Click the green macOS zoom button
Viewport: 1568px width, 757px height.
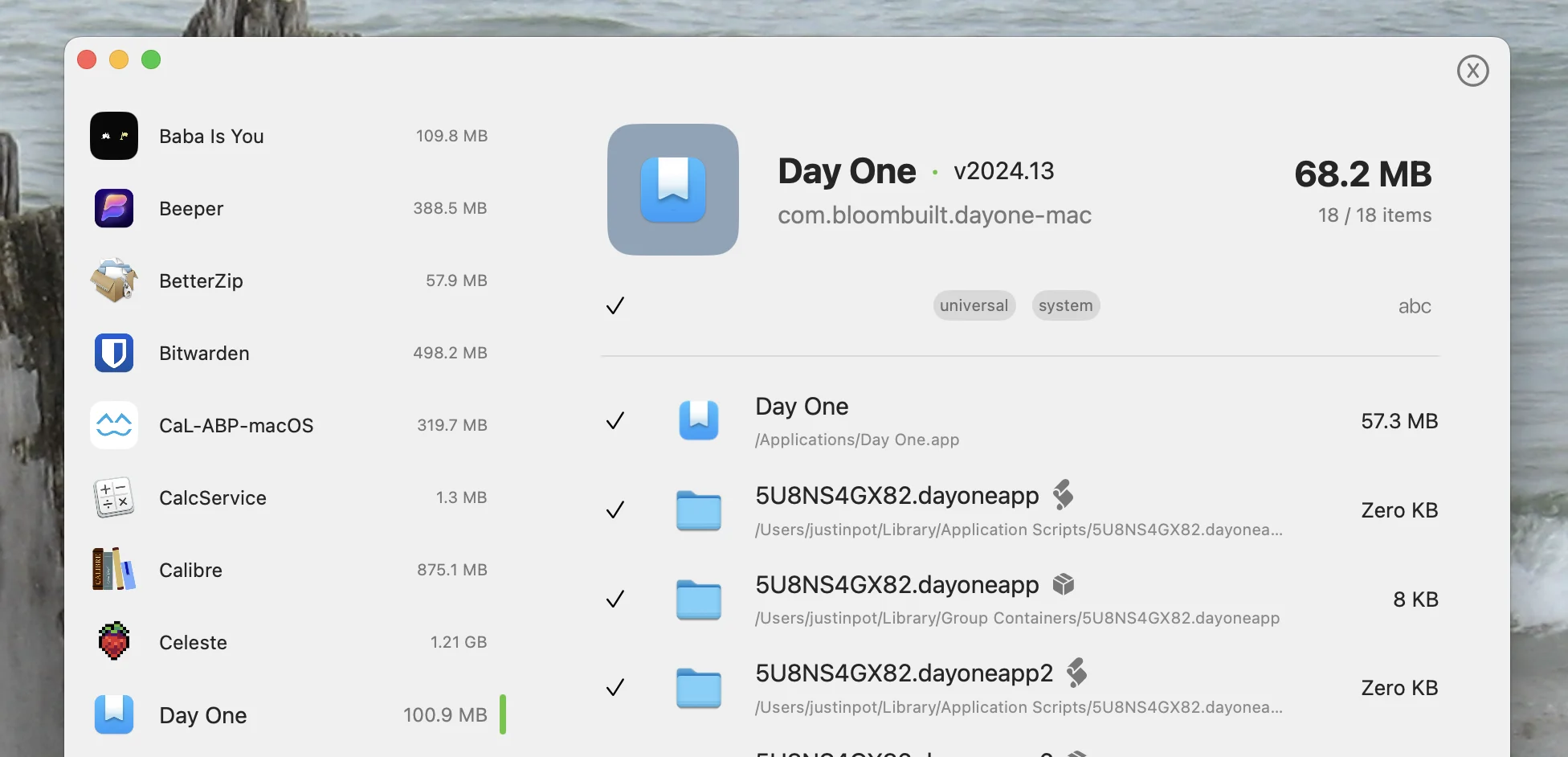tap(151, 59)
